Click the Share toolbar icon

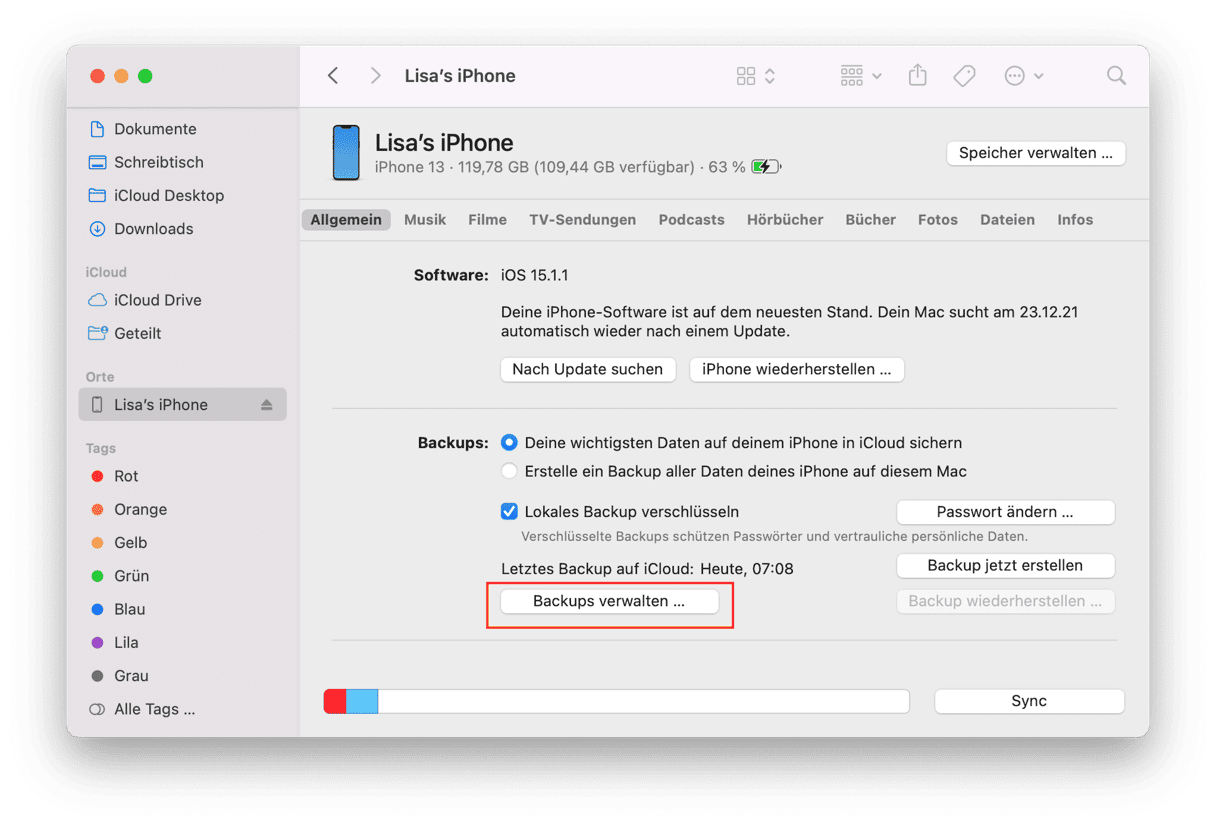(x=918, y=75)
